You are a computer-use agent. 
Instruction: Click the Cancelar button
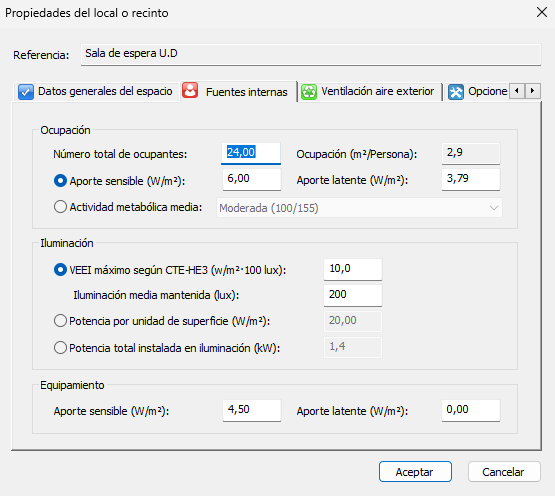pos(504,472)
